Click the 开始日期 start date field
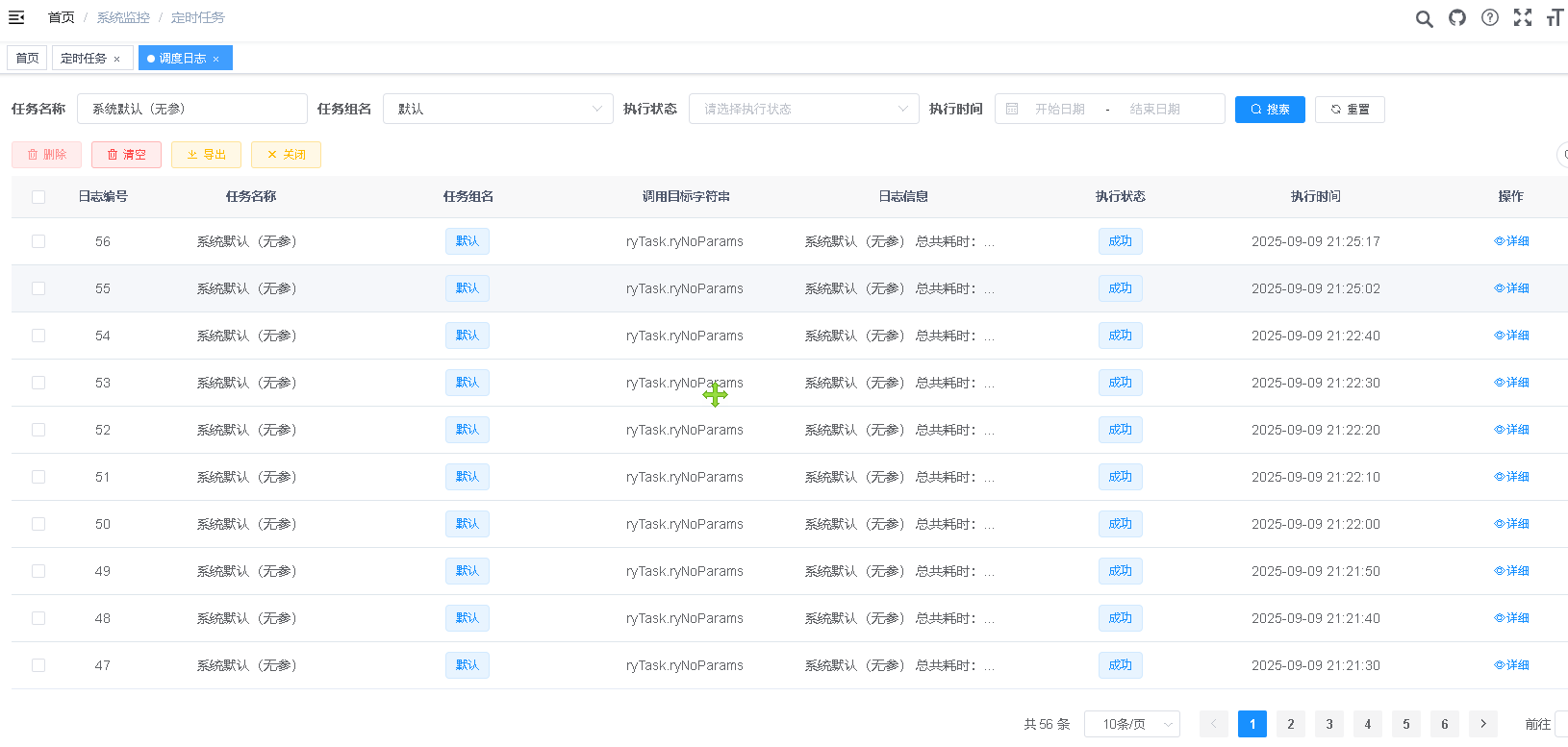The height and width of the screenshot is (747, 1568). (x=1060, y=110)
